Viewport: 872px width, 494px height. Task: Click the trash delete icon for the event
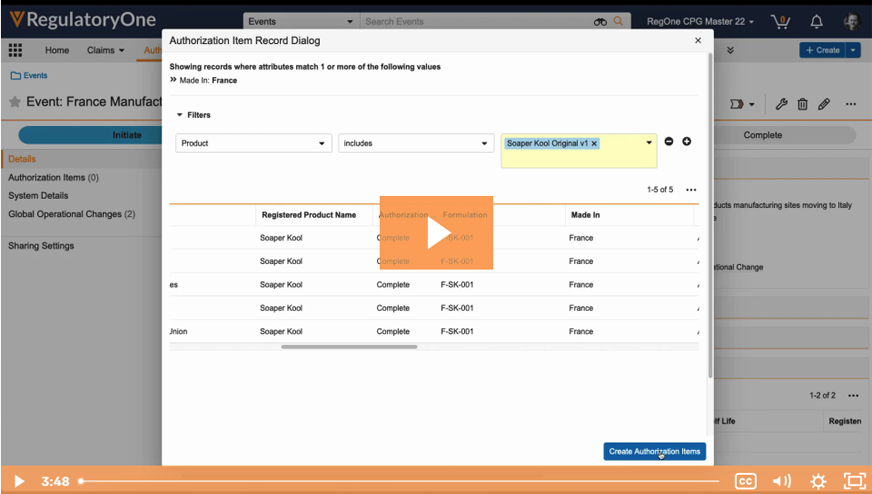[x=803, y=104]
